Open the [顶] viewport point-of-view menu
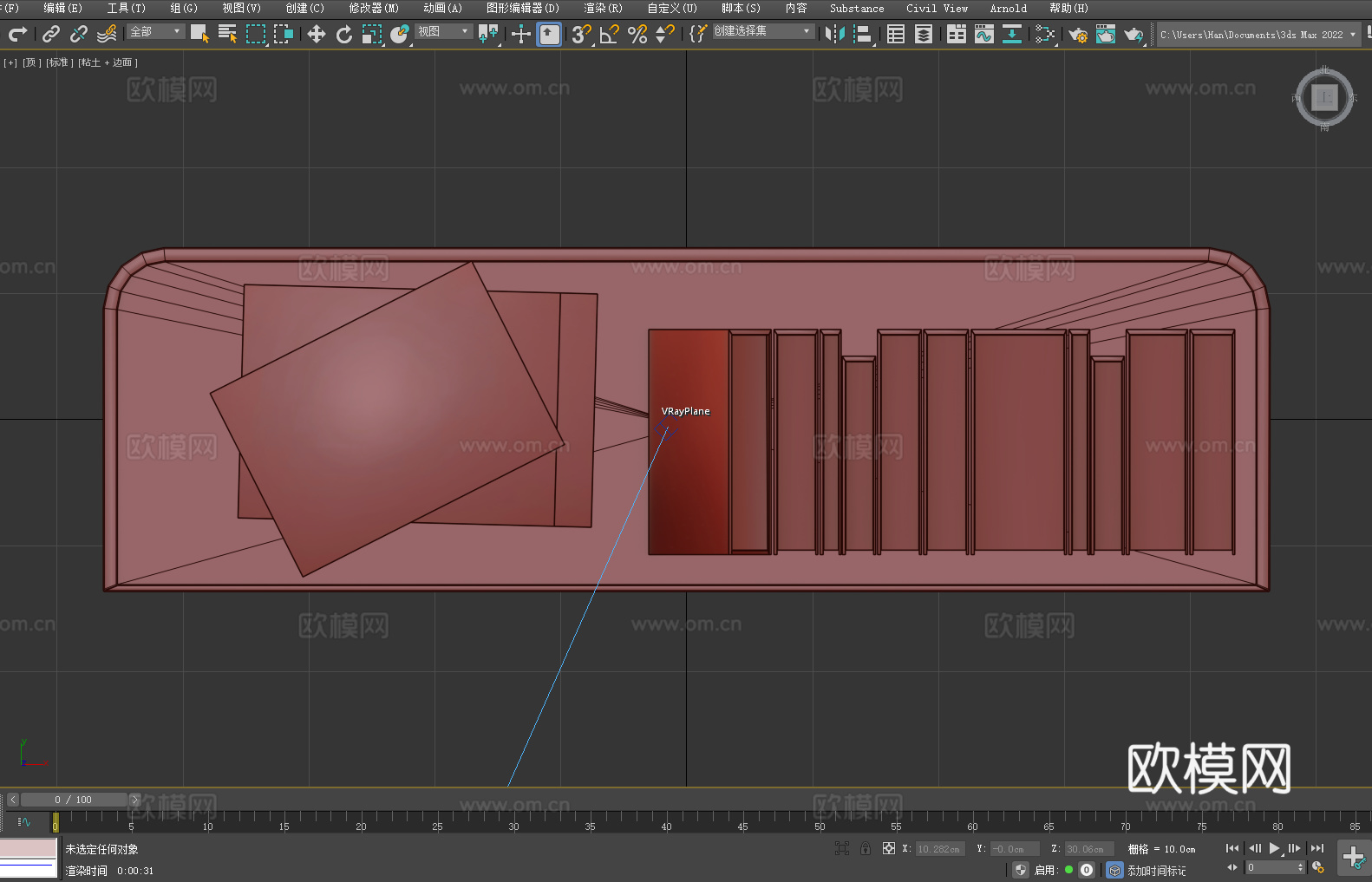Image resolution: width=1372 pixels, height=882 pixels. click(x=31, y=62)
